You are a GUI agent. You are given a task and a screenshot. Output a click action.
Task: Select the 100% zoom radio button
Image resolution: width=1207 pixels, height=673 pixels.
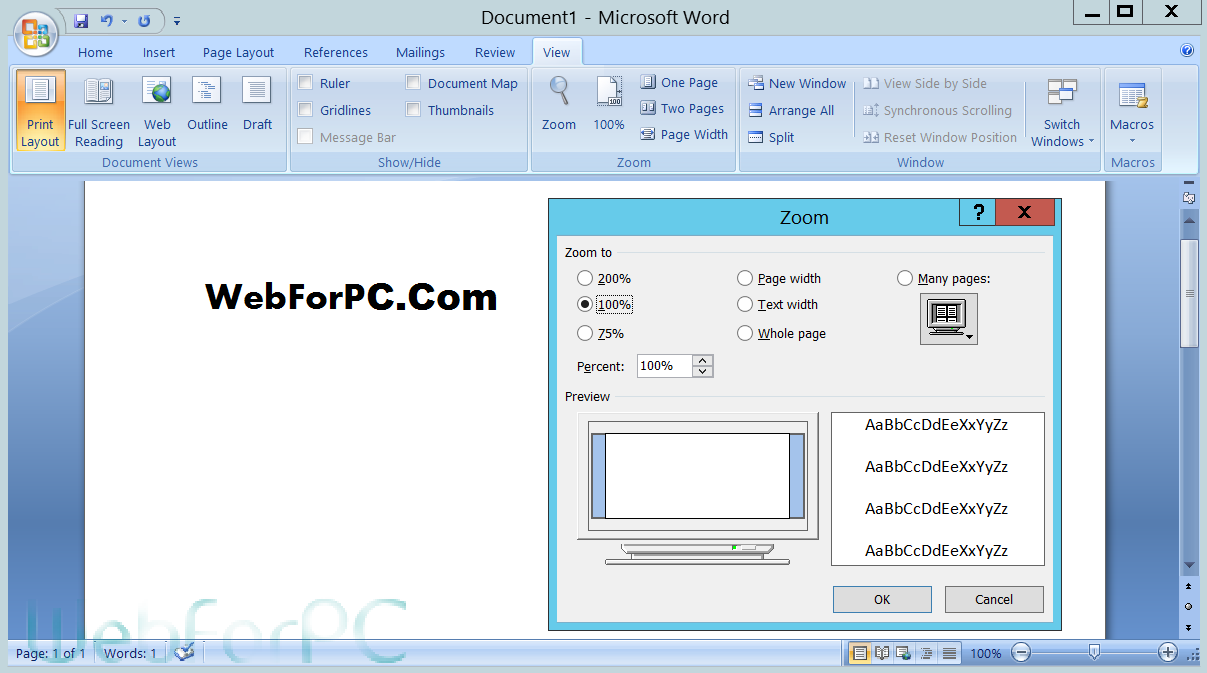click(585, 305)
